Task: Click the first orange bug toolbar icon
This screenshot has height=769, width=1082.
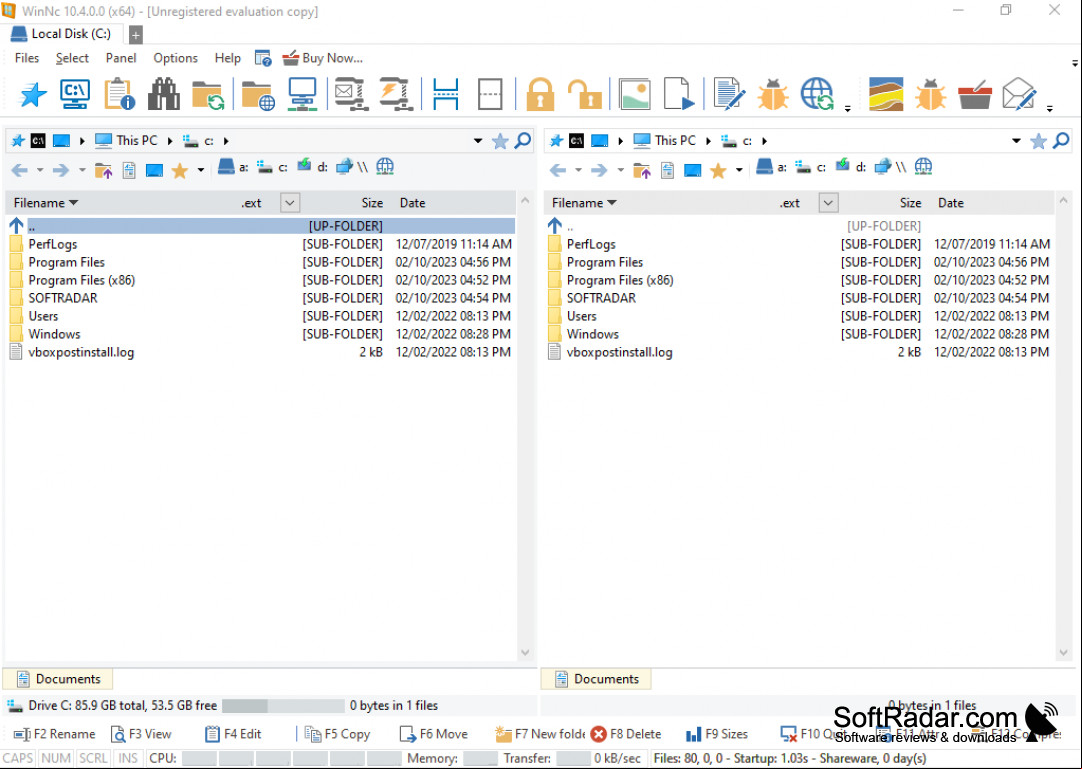Action: click(x=773, y=94)
